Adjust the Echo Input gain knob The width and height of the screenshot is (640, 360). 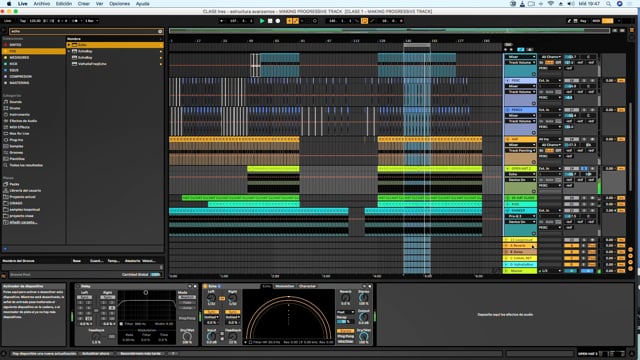pos(211,336)
